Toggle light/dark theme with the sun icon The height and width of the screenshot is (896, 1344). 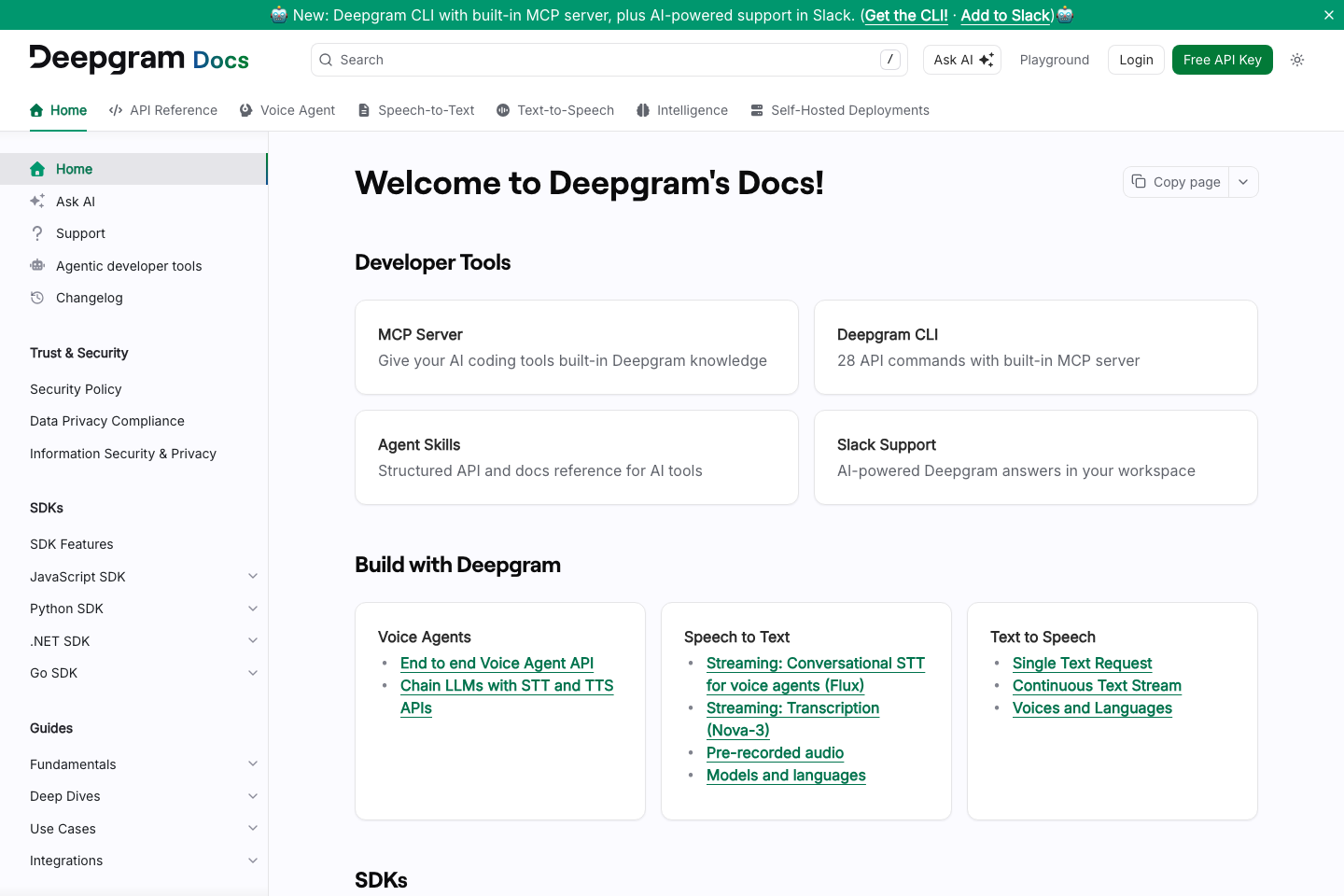click(1297, 59)
